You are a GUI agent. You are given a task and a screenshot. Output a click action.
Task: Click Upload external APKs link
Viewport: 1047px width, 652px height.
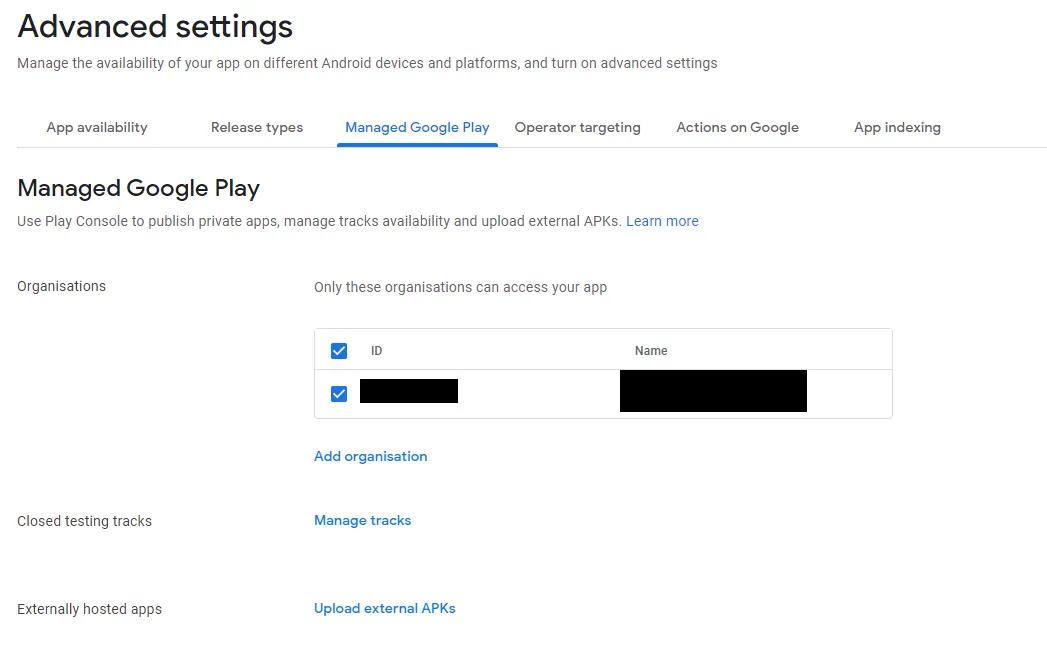click(x=385, y=609)
